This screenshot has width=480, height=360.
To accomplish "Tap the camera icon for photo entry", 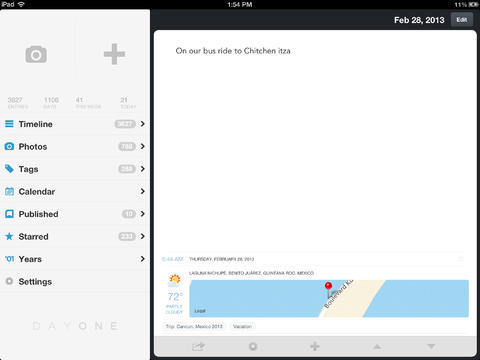I will (36, 54).
